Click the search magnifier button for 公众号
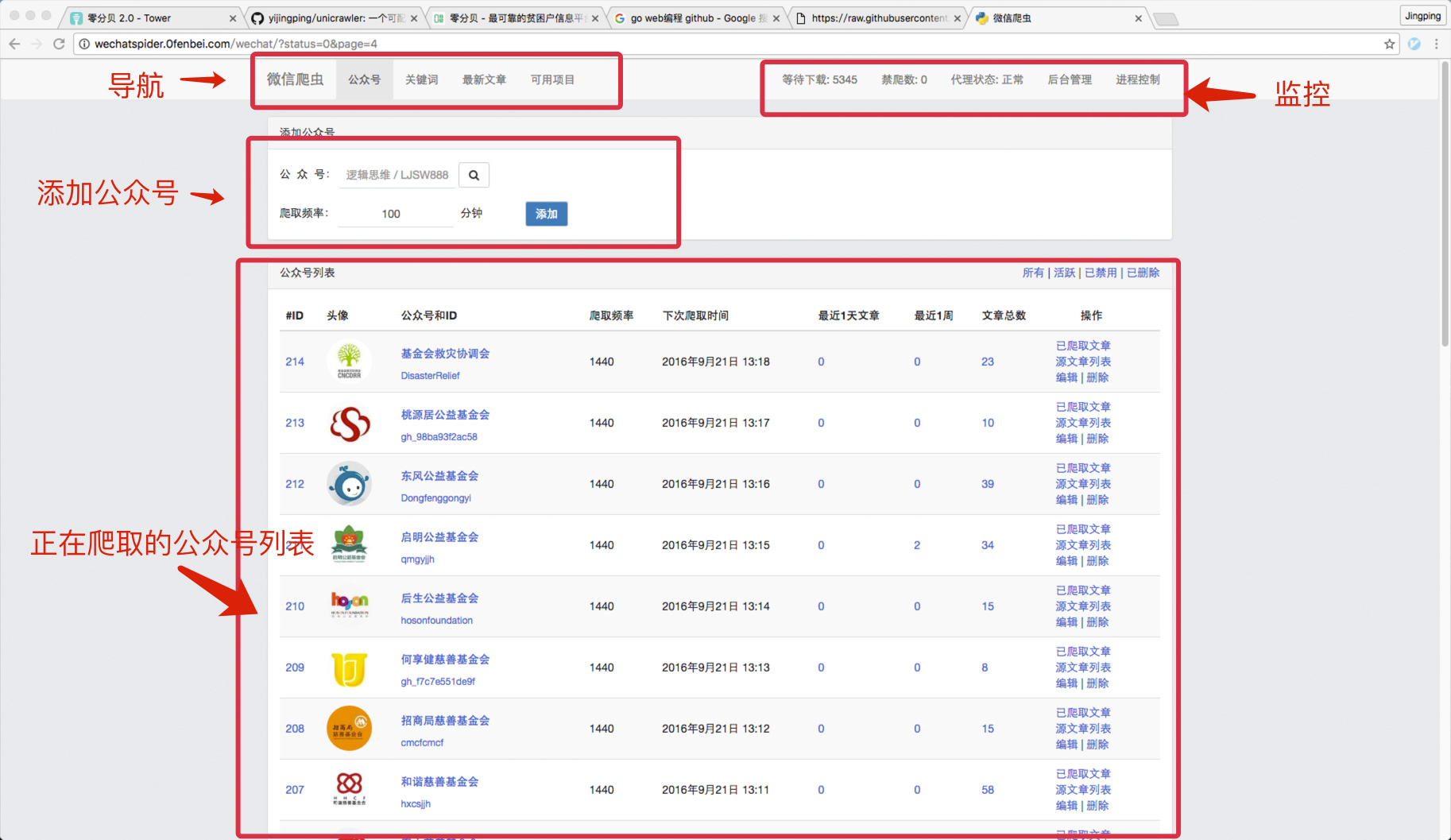This screenshot has width=1451, height=840. click(474, 175)
